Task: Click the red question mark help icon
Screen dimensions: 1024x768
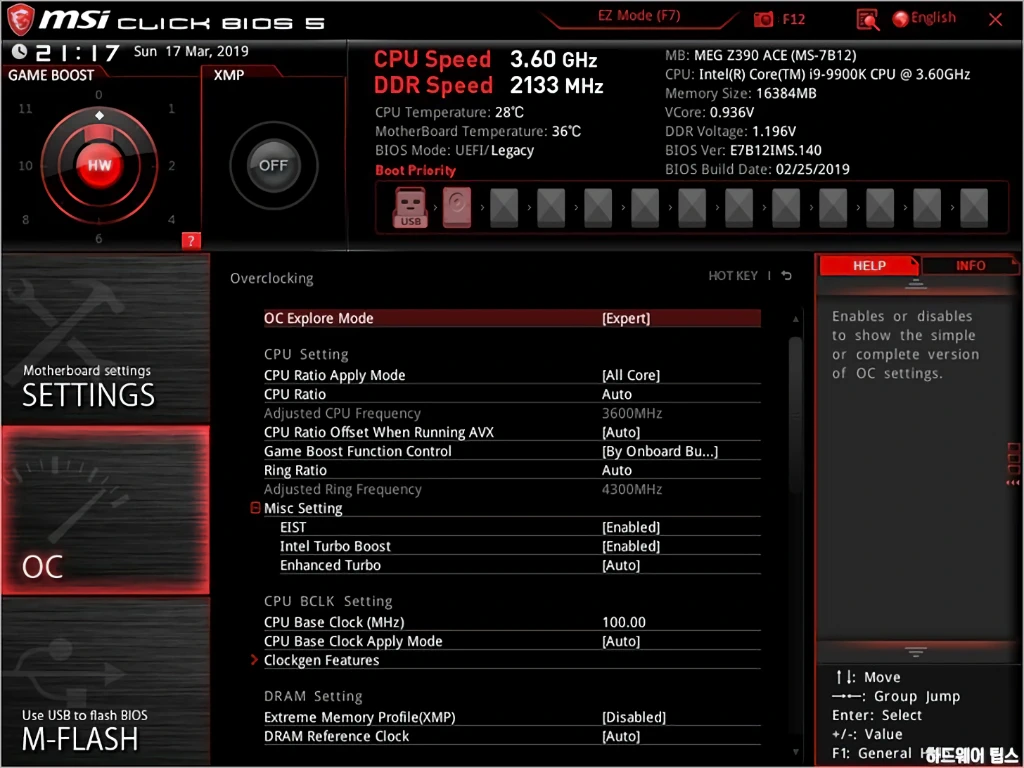Action: point(191,241)
